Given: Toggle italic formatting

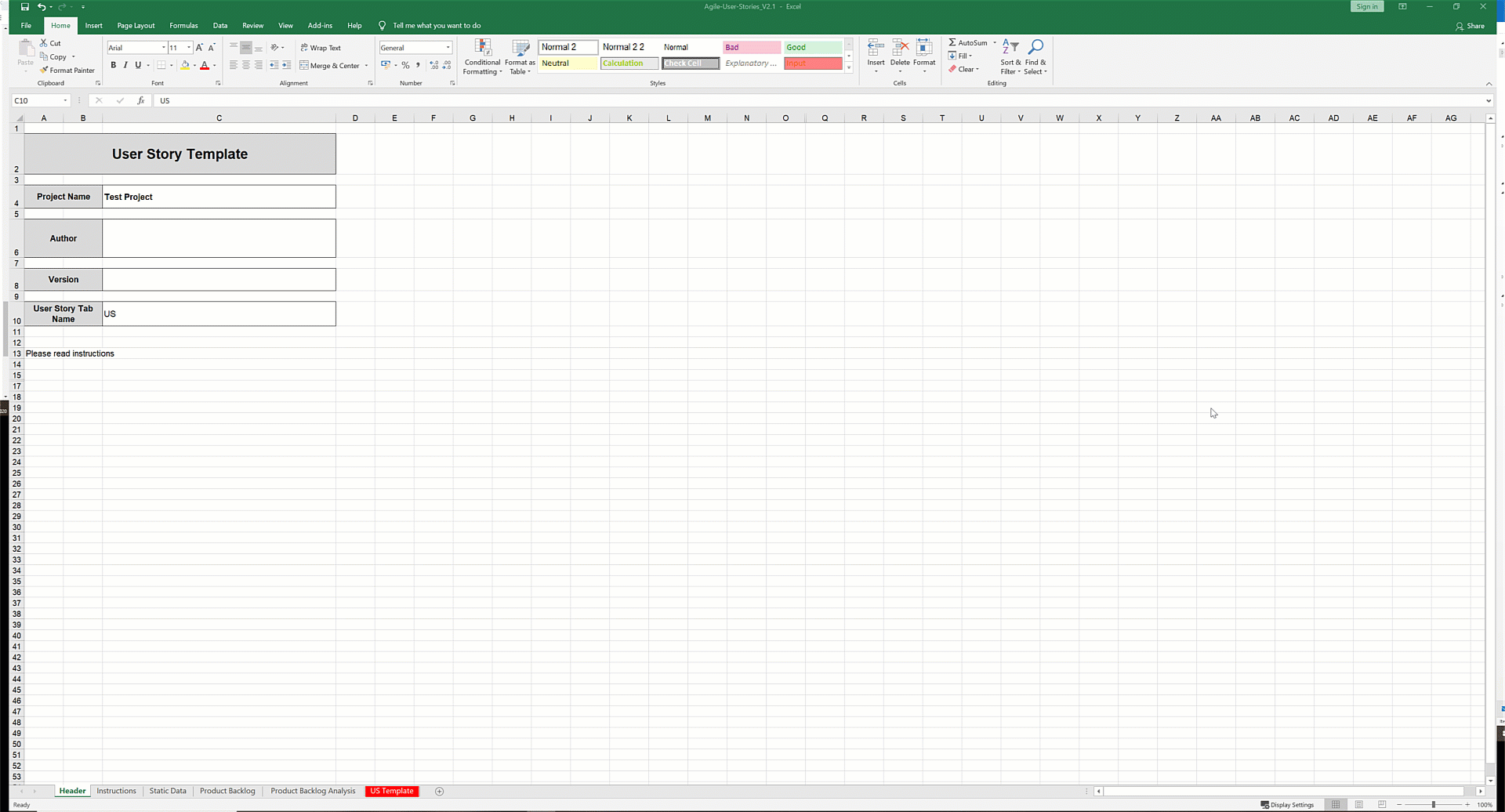Looking at the screenshot, I should click(125, 65).
